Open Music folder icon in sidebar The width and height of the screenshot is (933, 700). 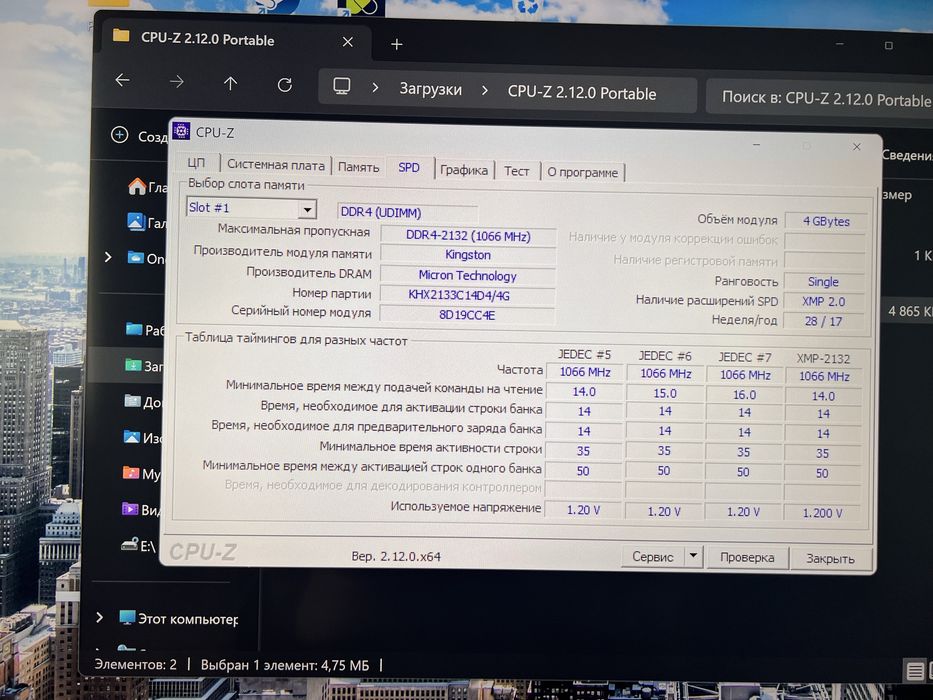(x=131, y=473)
